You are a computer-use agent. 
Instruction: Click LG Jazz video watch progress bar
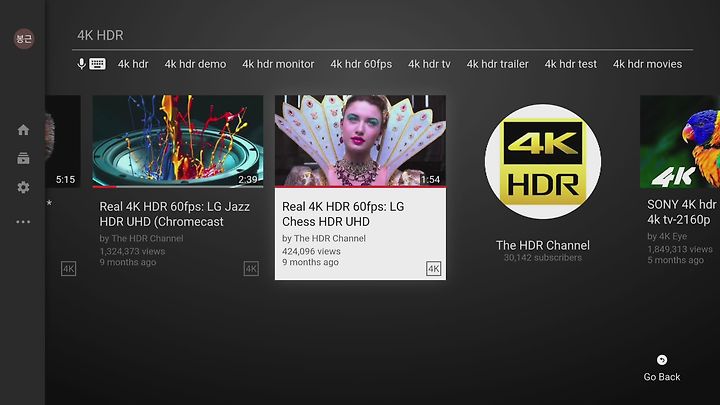pos(178,187)
